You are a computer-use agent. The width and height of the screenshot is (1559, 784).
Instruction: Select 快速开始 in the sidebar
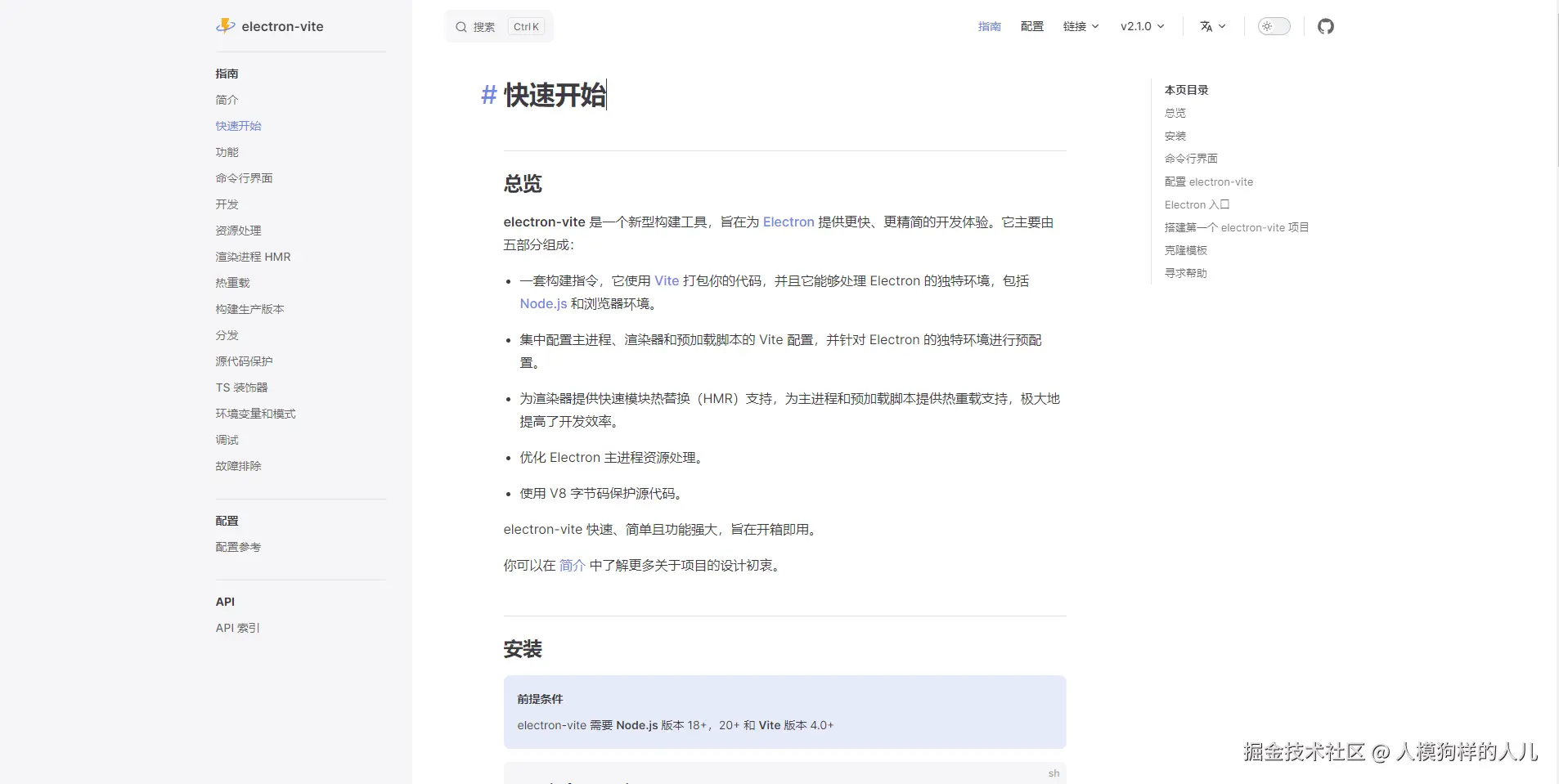pyautogui.click(x=239, y=126)
